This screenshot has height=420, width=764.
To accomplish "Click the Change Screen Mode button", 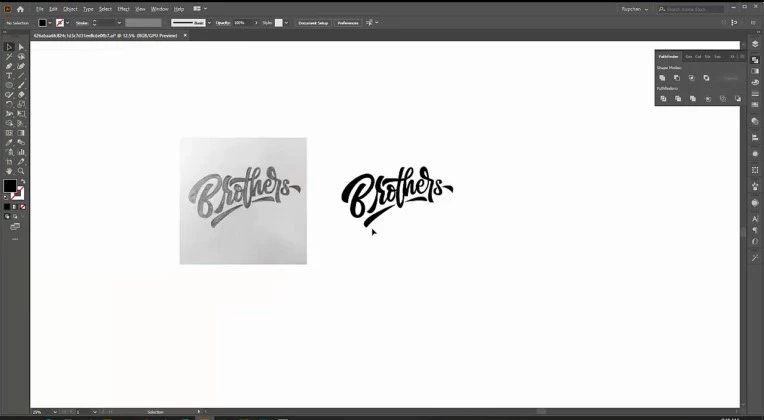I will tap(15, 227).
